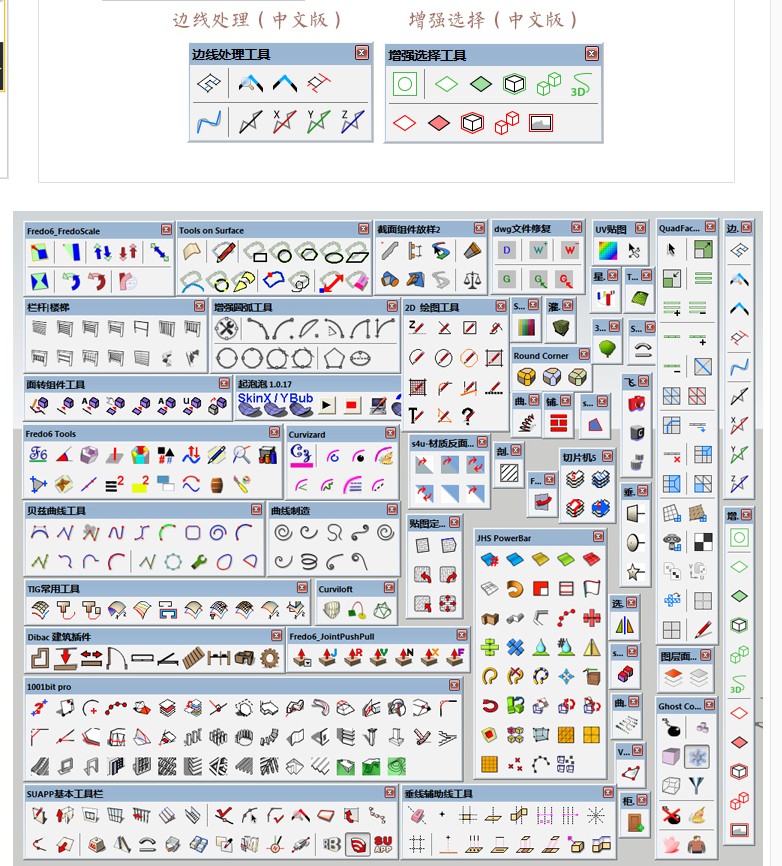Image resolution: width=782 pixels, height=866 pixels.
Task: Click the red SU APP icon in SUAPP基本工具栏
Action: (x=383, y=844)
